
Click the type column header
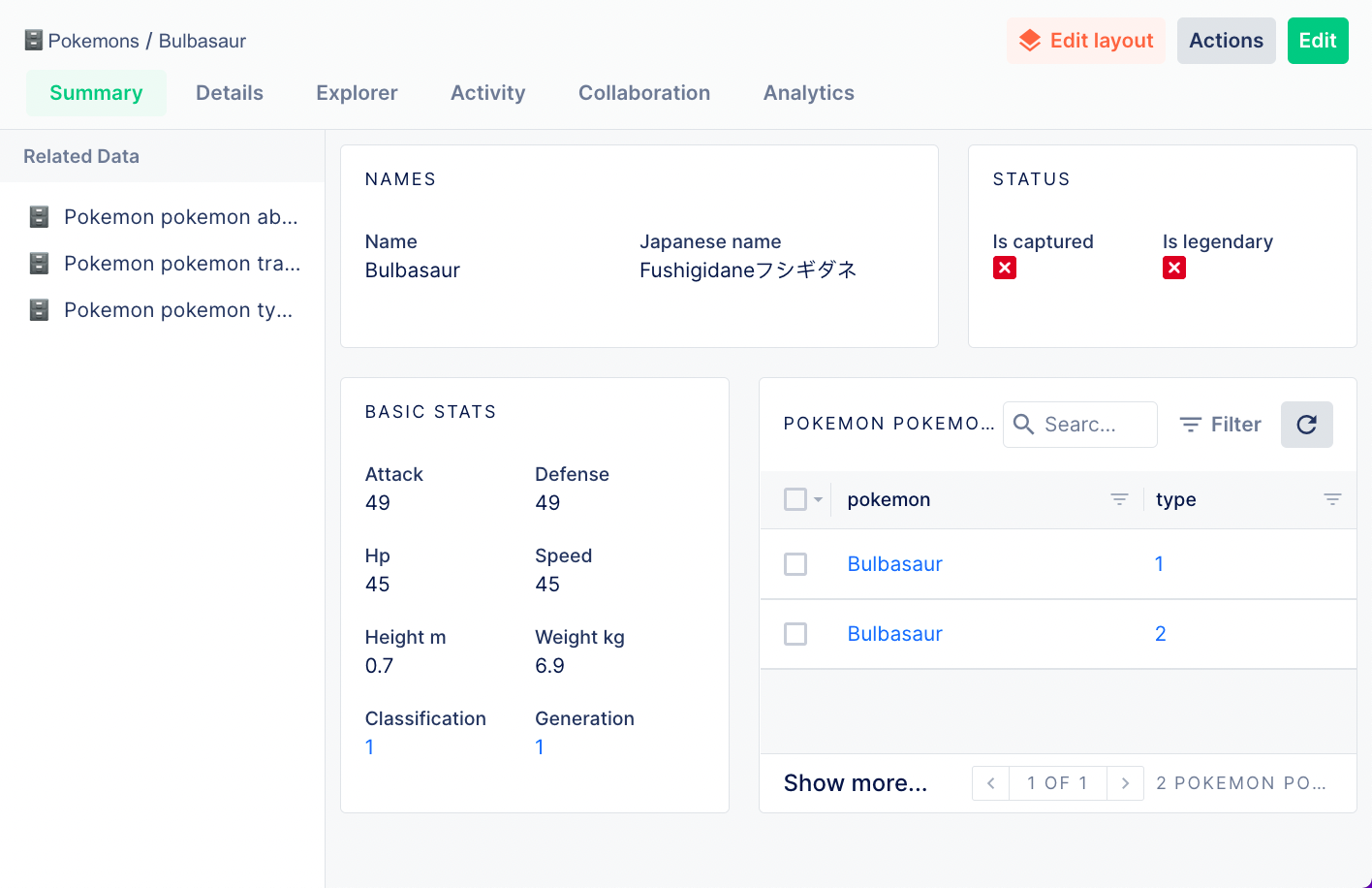click(1176, 500)
